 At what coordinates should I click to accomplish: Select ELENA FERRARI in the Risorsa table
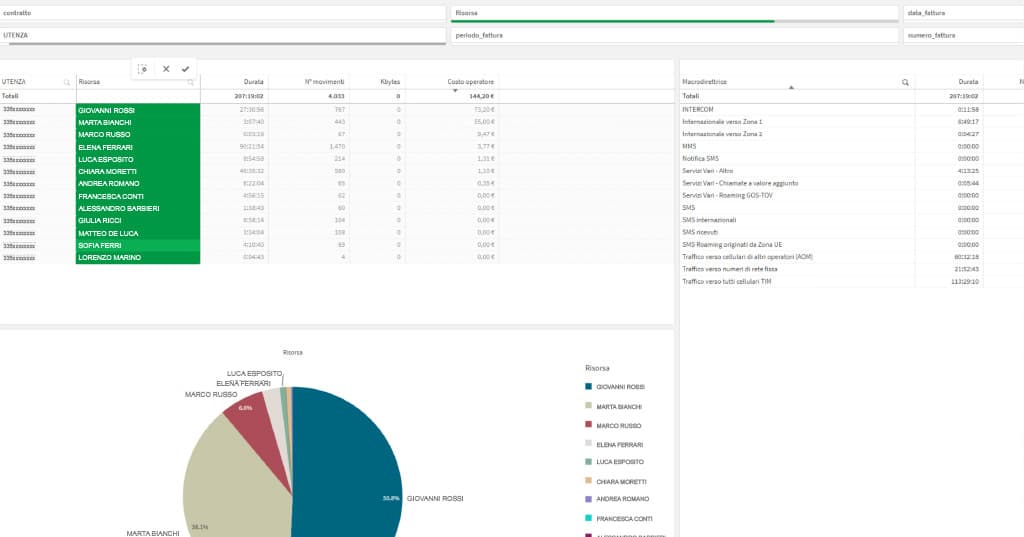(x=138, y=148)
